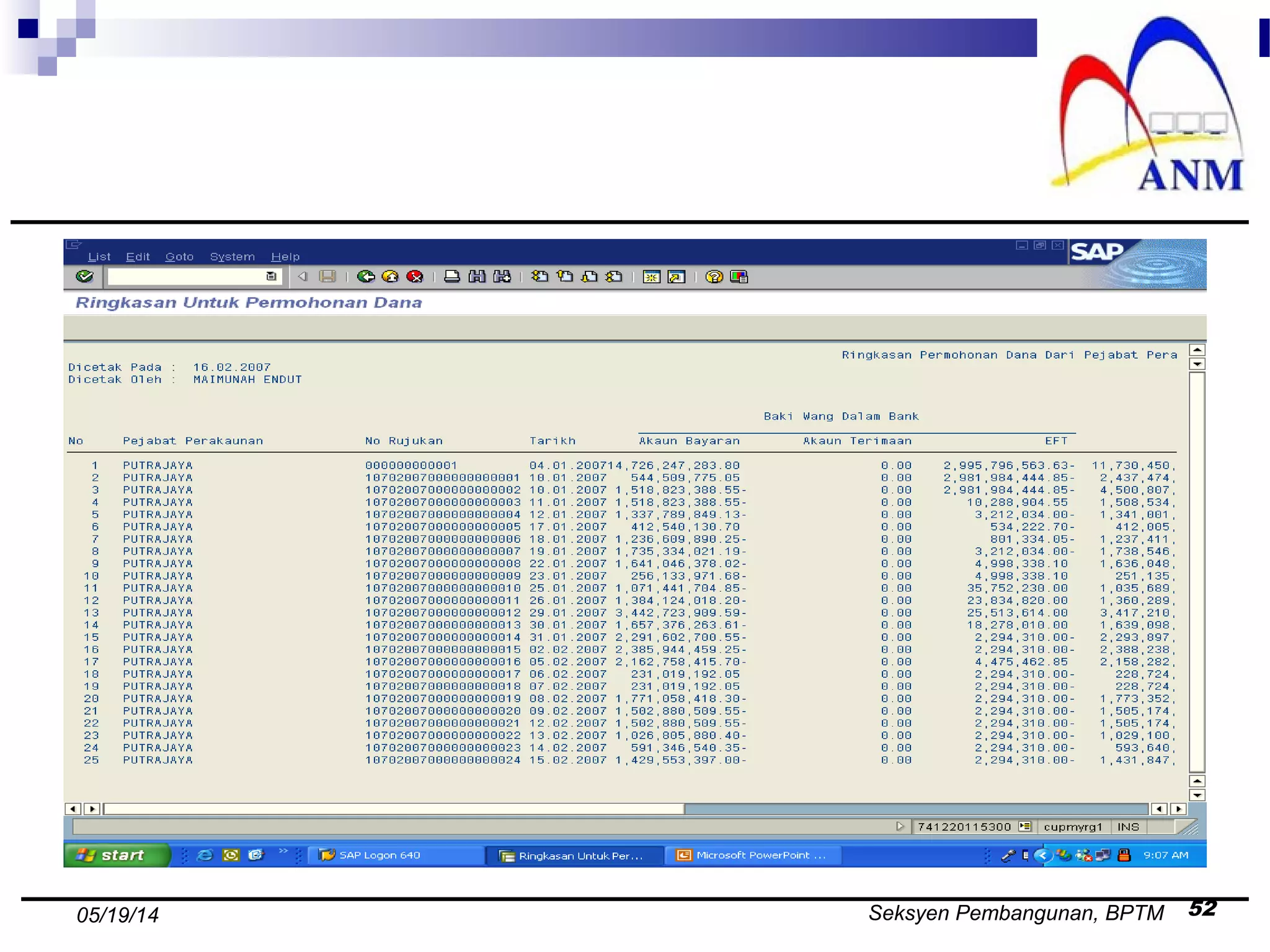Click the First Page navigation icon
This screenshot has width=1270, height=952.
pos(540,276)
